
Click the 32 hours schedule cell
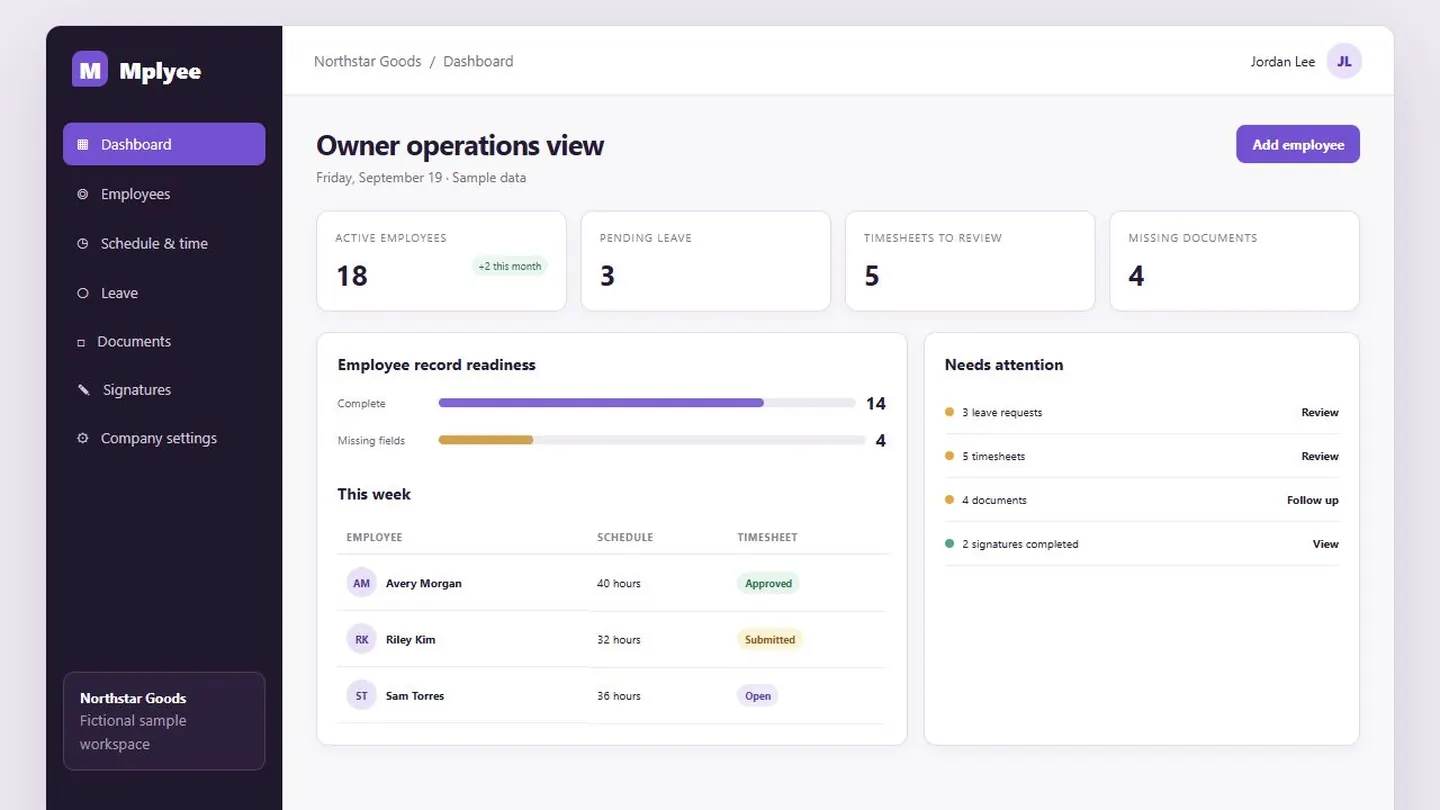click(619, 639)
